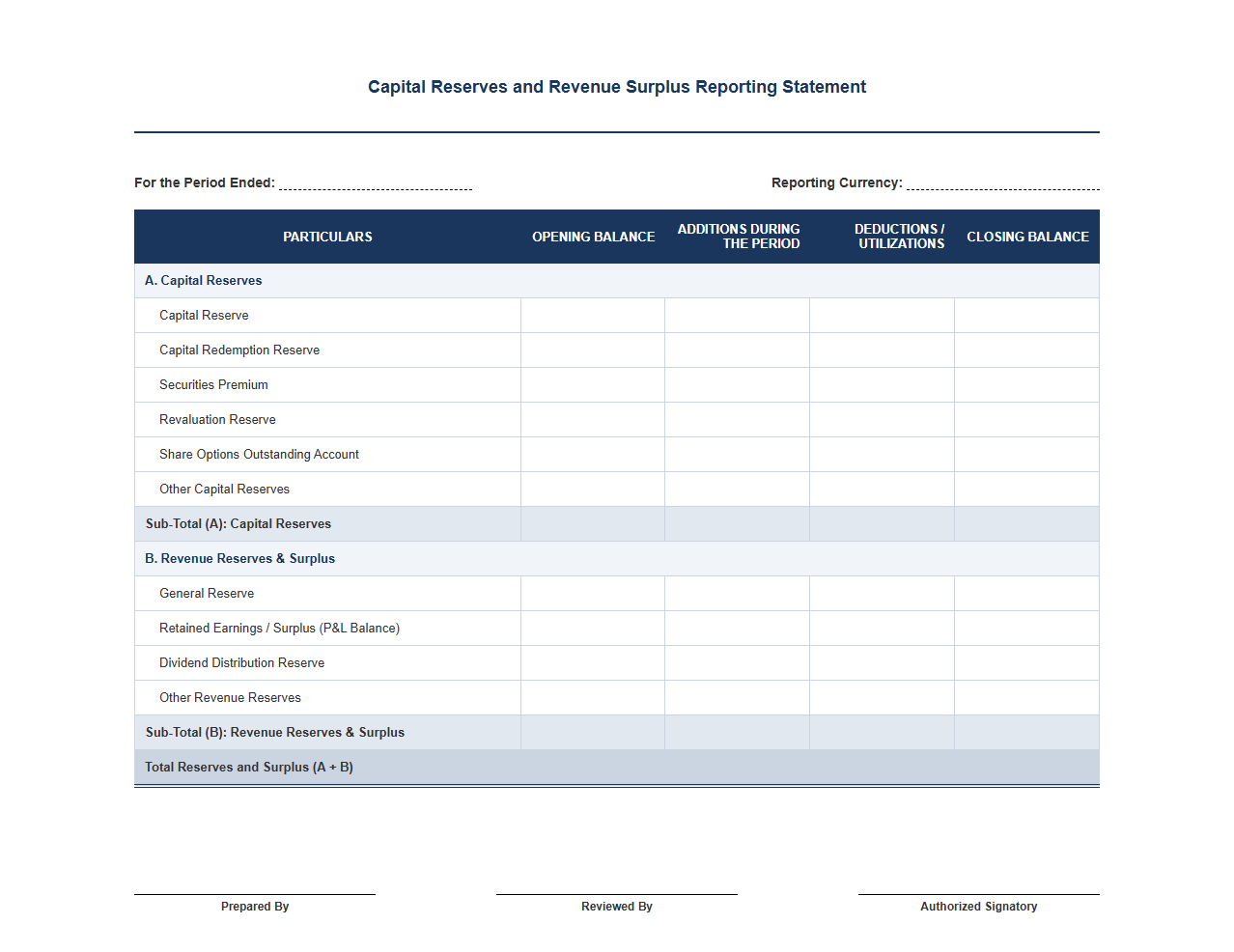1234x952 pixels.
Task: Click the 'Other Capital Reserves' row label
Action: tap(224, 490)
